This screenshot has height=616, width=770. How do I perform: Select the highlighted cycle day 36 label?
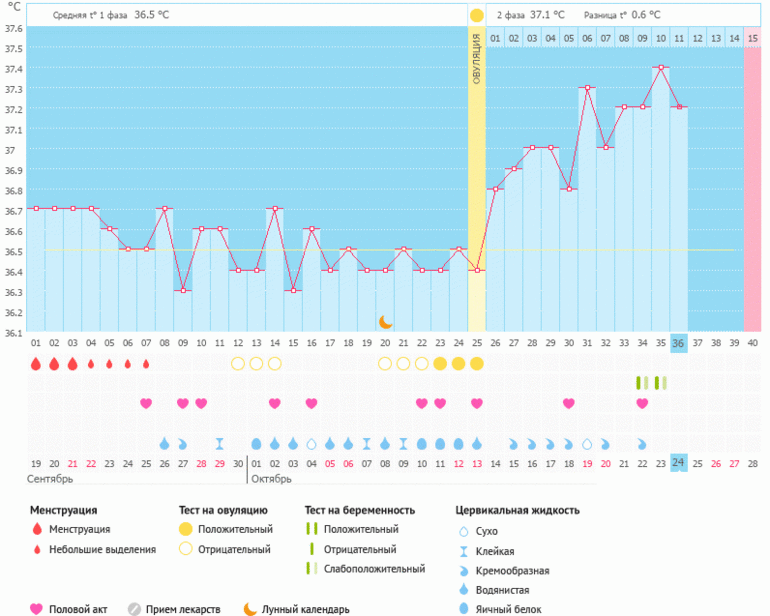click(x=678, y=343)
